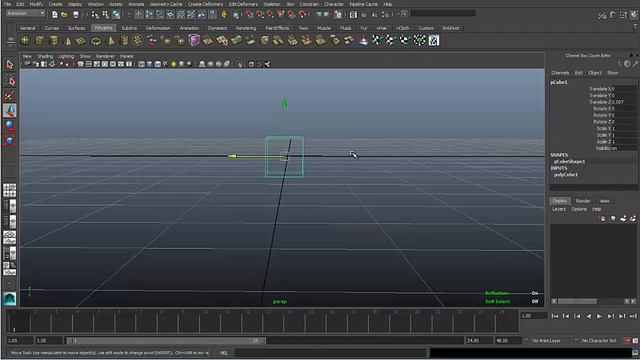Toggle the Channel Box display icon at top right
The width and height of the screenshot is (640, 360).
point(633,15)
